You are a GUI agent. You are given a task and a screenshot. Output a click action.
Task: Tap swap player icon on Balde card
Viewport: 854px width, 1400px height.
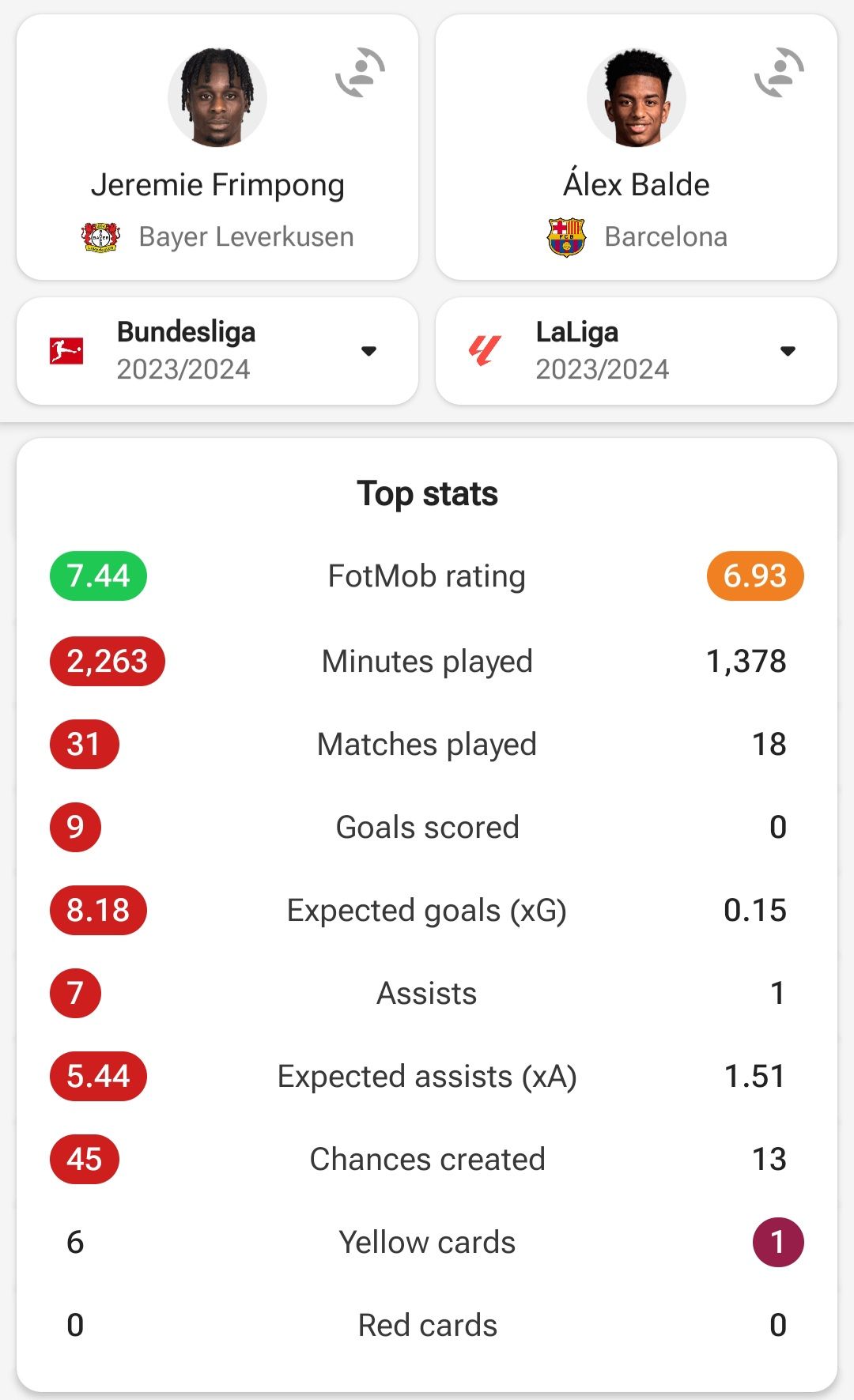point(780,73)
